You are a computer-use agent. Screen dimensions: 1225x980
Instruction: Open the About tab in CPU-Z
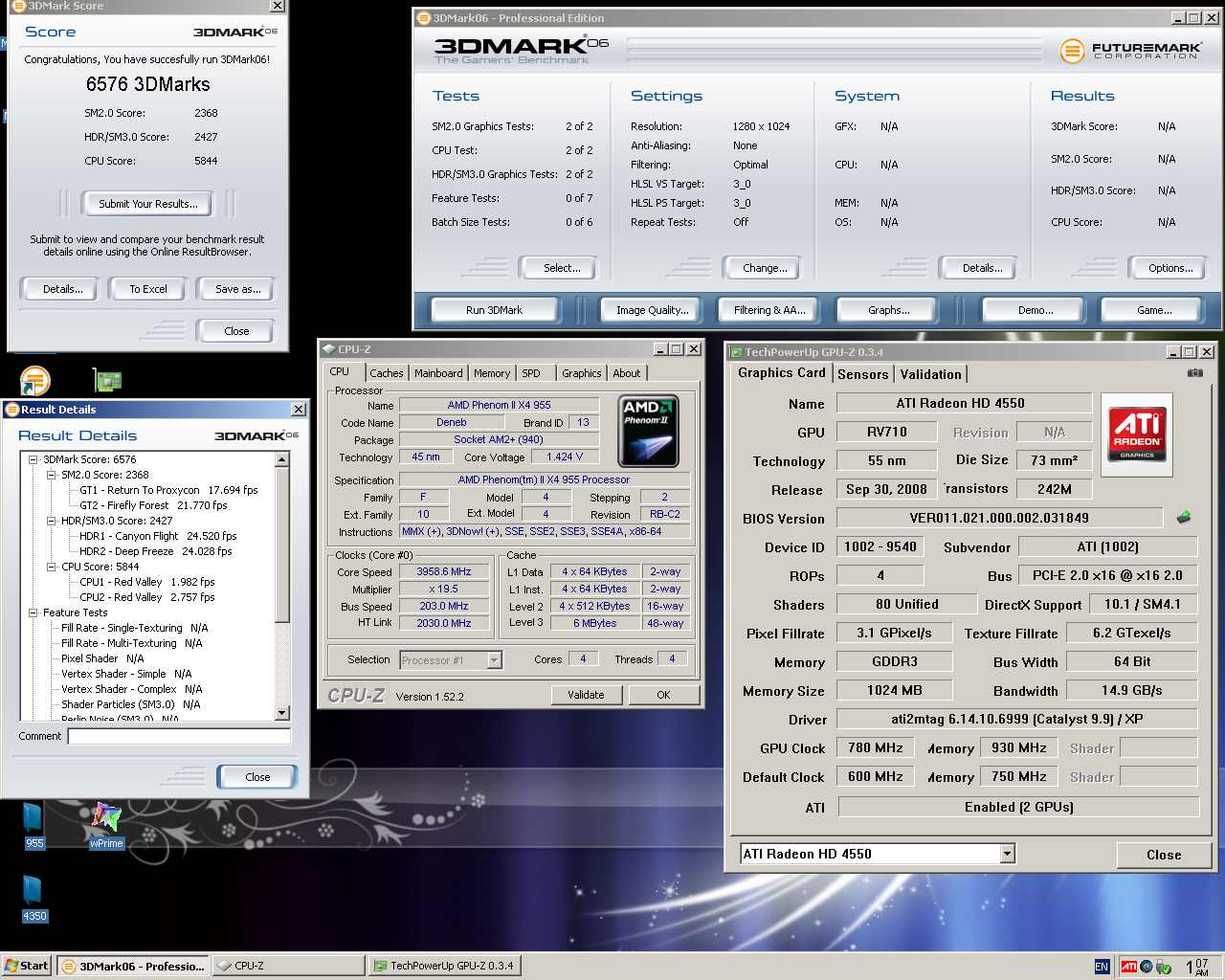(627, 373)
